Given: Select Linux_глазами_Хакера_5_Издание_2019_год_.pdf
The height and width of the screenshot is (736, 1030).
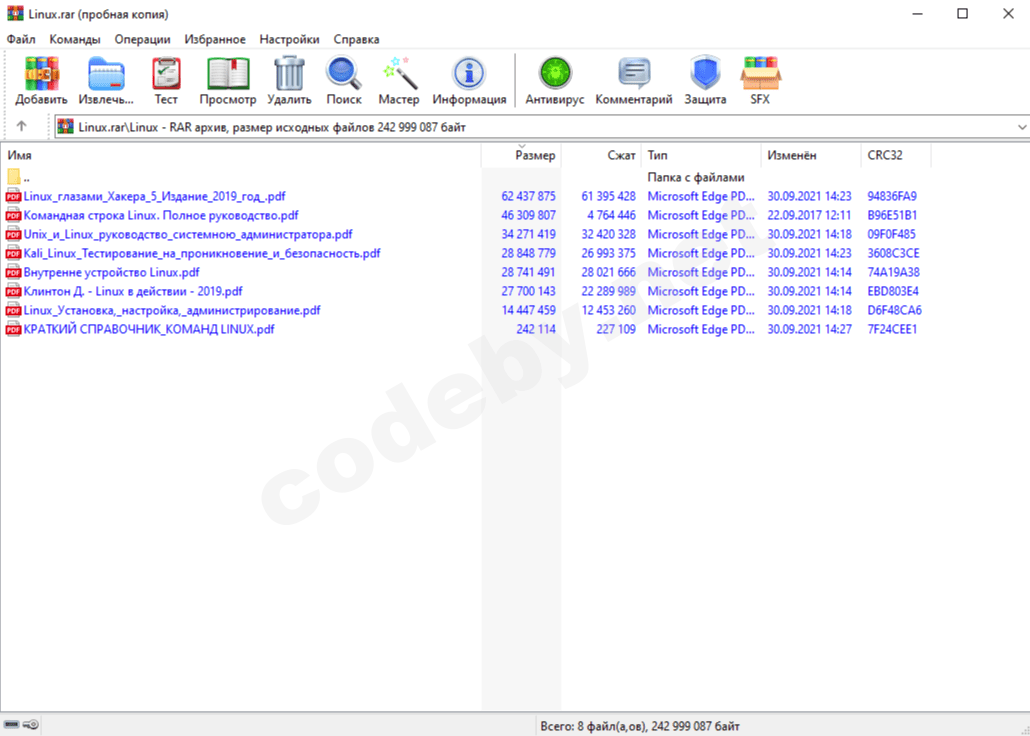Looking at the screenshot, I should pos(154,196).
